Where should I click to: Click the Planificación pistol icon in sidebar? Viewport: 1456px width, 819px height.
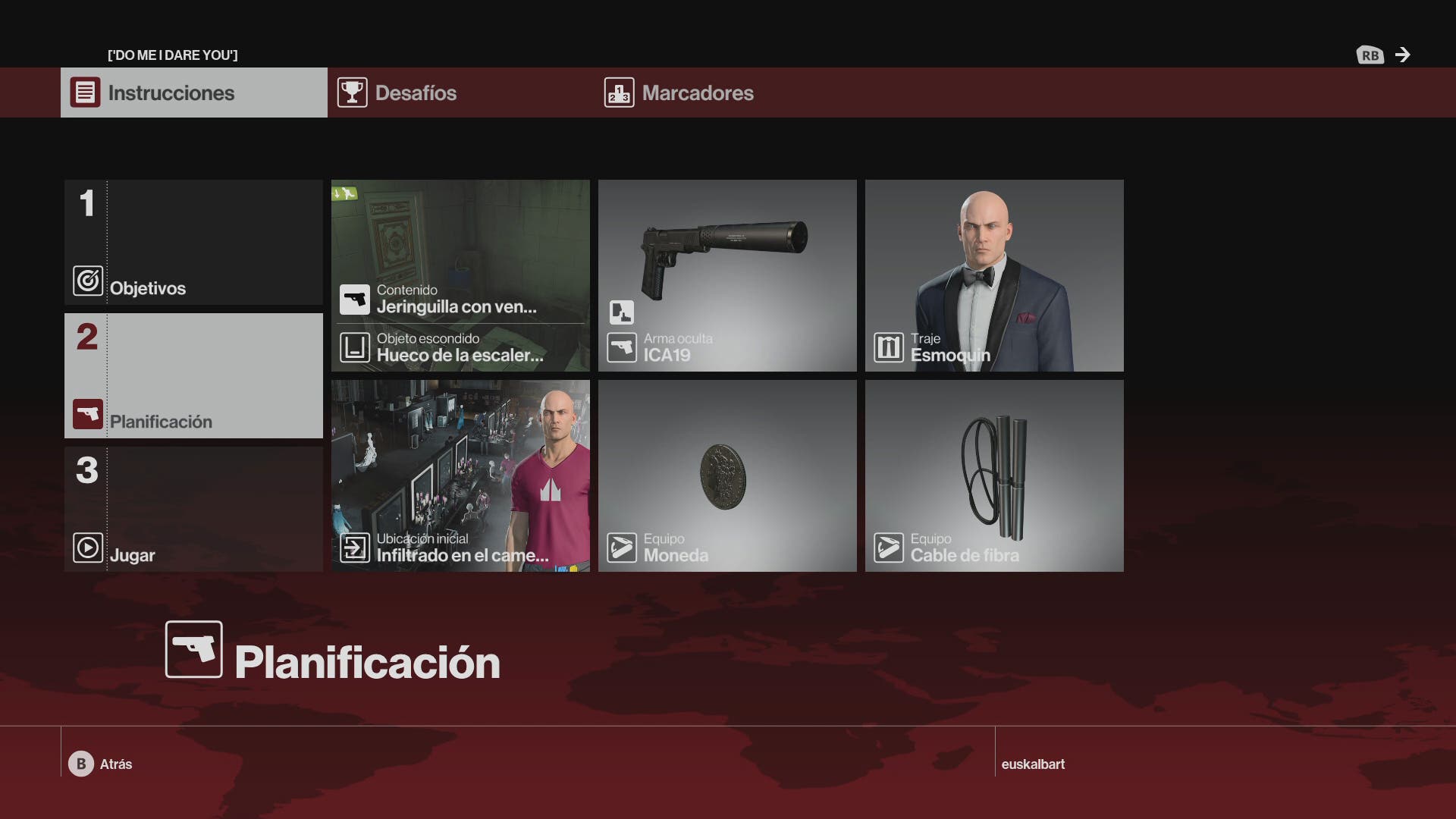tap(88, 414)
